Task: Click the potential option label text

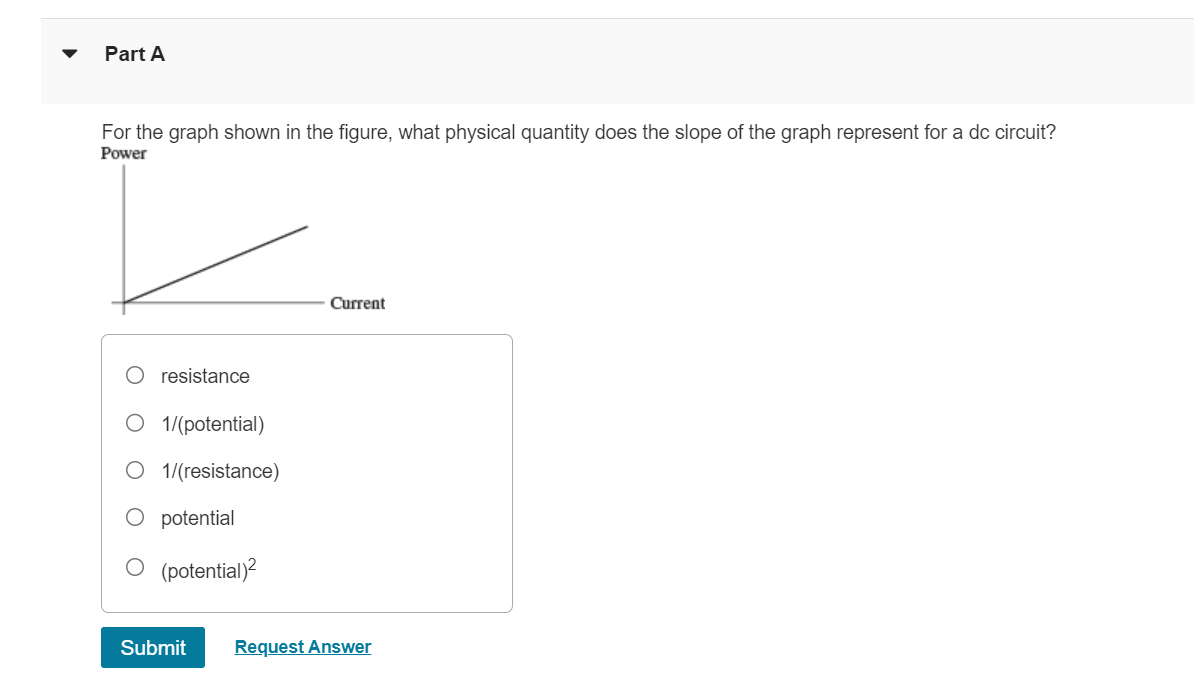Action: 197,518
